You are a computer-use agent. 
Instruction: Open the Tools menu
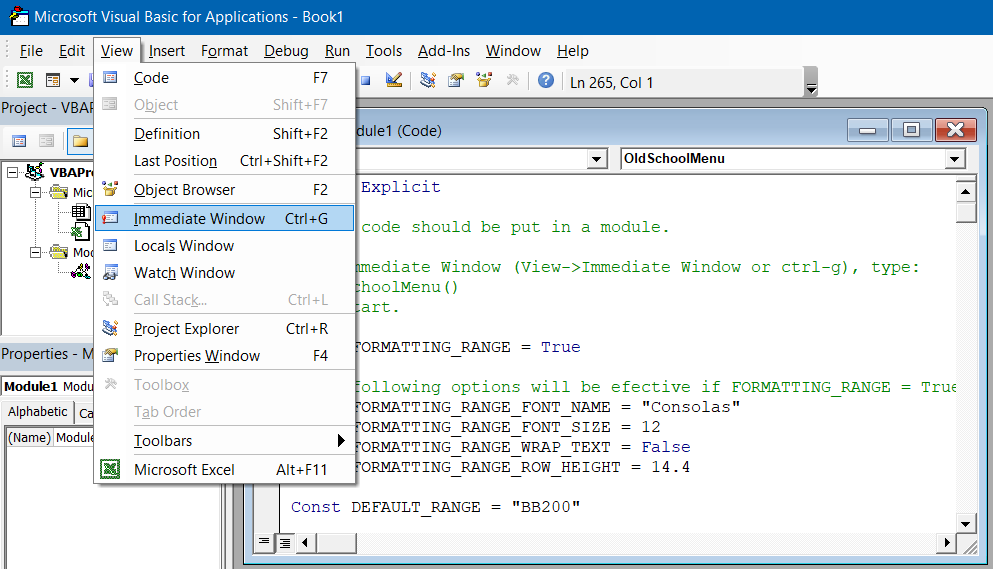(384, 51)
